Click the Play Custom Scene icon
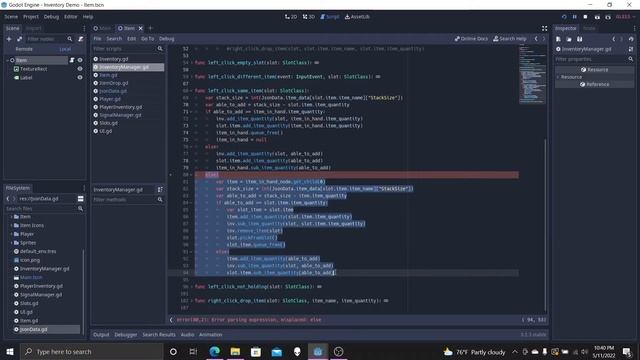This screenshot has width=640, height=360. click(608, 17)
